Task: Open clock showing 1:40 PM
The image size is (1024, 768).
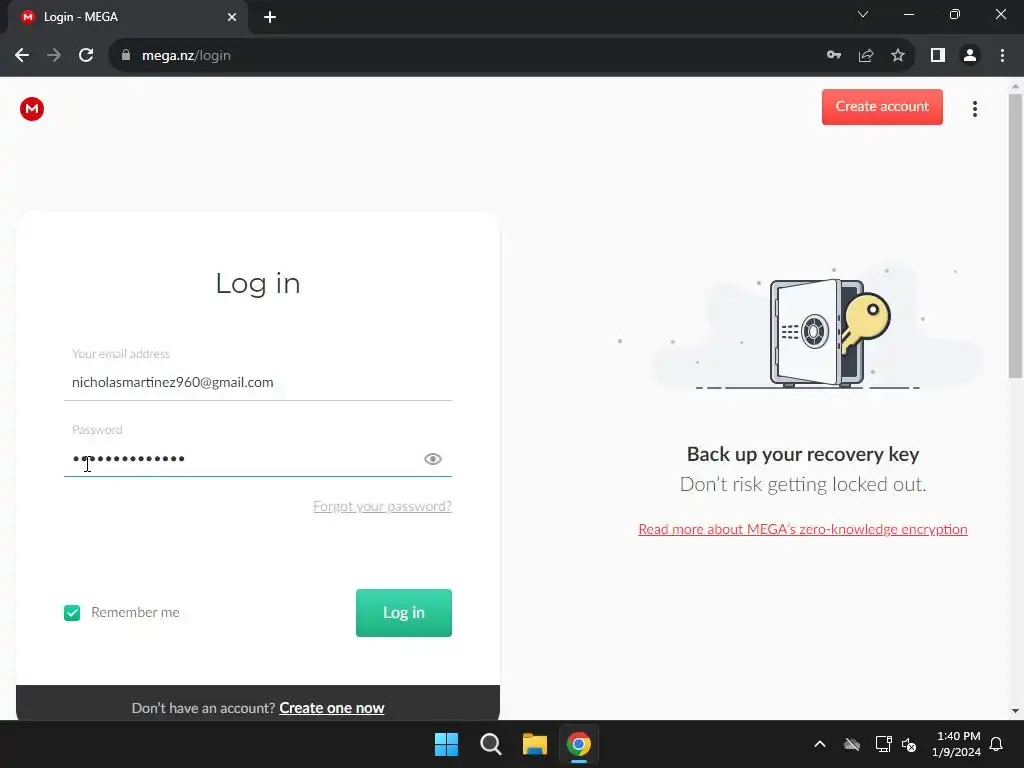Action: 957,744
